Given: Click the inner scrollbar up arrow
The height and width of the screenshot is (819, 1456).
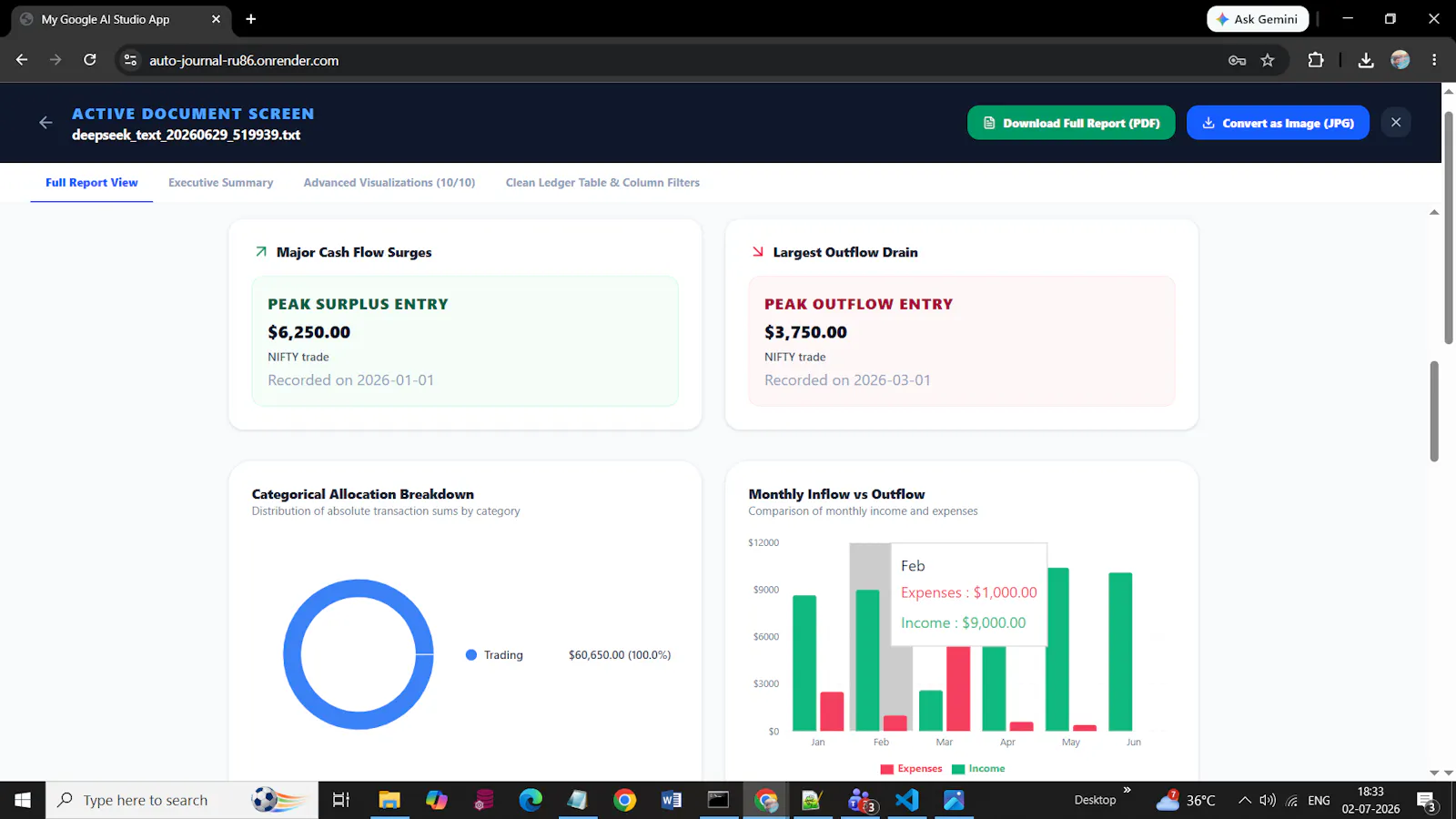Looking at the screenshot, I should tap(1434, 212).
